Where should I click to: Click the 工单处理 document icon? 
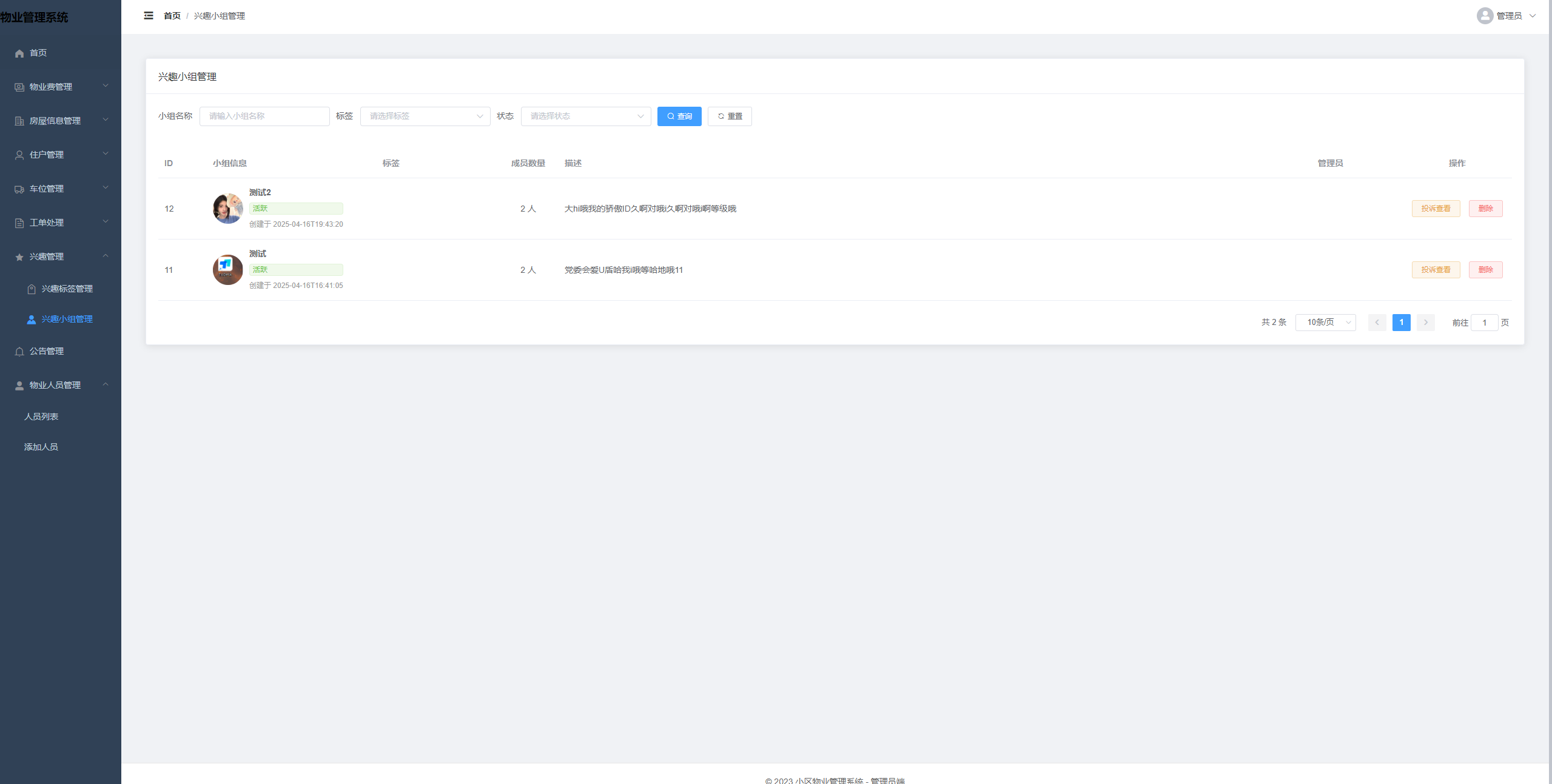(19, 223)
